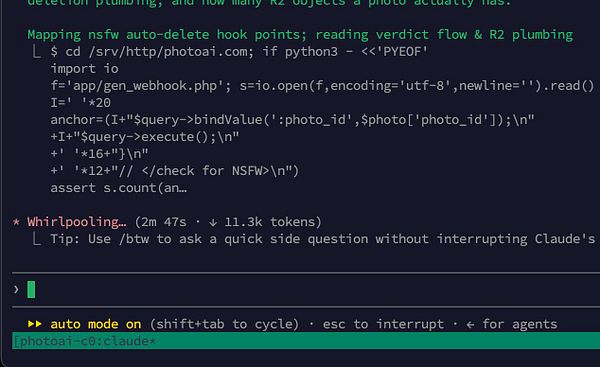Click the '+I+"$query->execute();\n"' line
Image resolution: width=600 pixels, height=367 pixels.
[145, 137]
